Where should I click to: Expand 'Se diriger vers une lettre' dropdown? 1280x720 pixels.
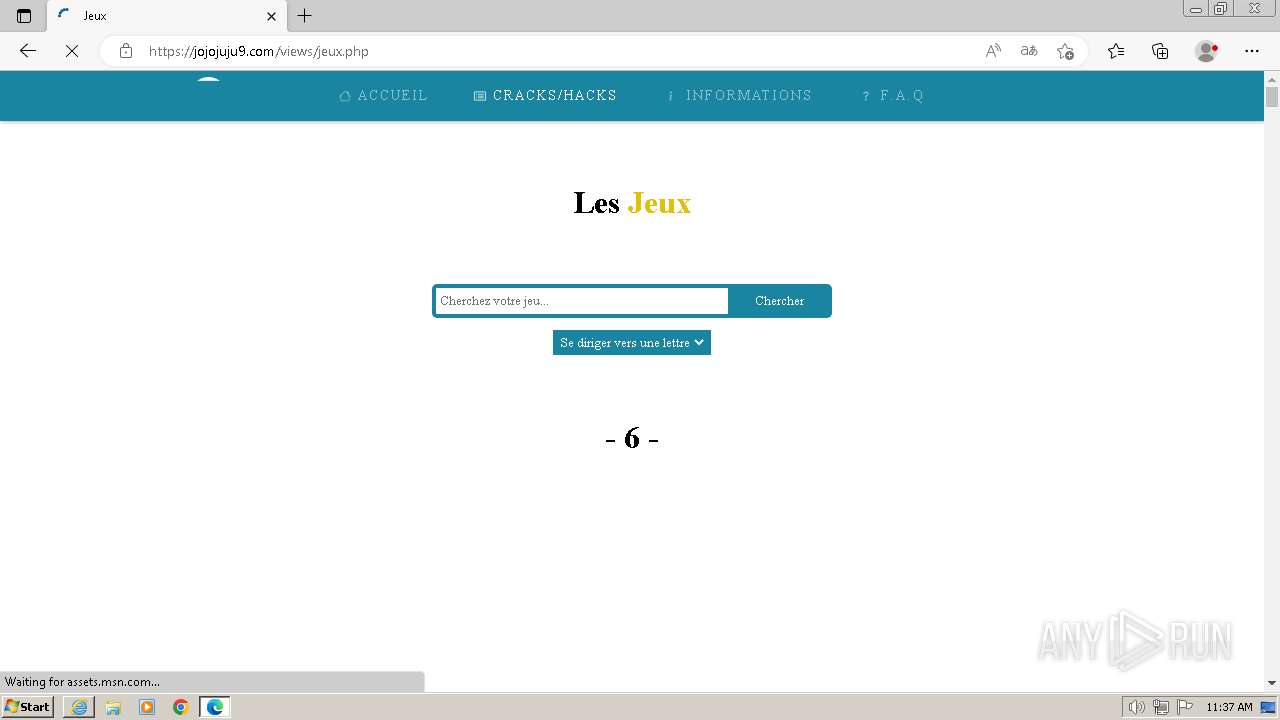pyautogui.click(x=632, y=343)
